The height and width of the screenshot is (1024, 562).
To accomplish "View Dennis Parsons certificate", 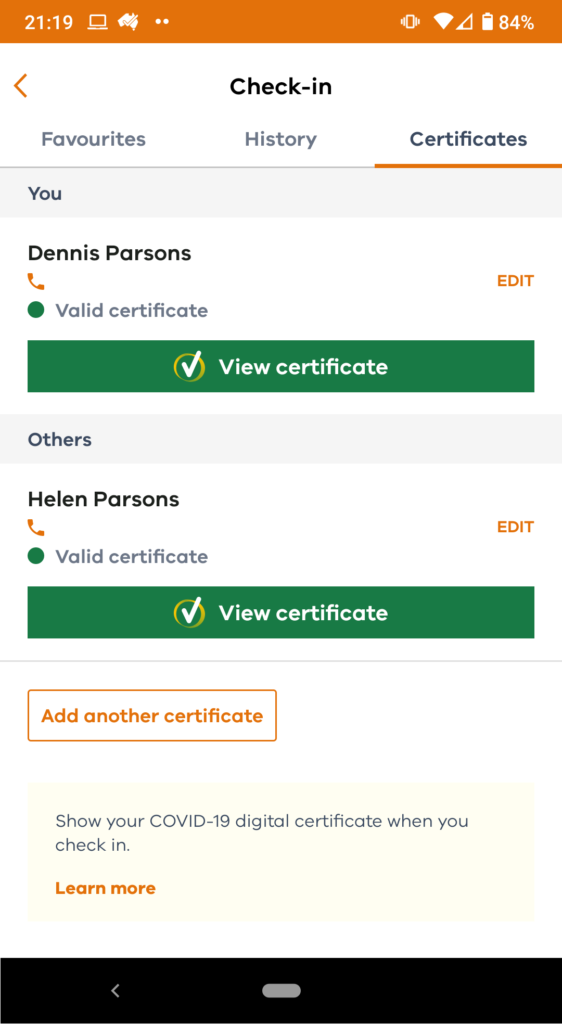I will (x=281, y=366).
